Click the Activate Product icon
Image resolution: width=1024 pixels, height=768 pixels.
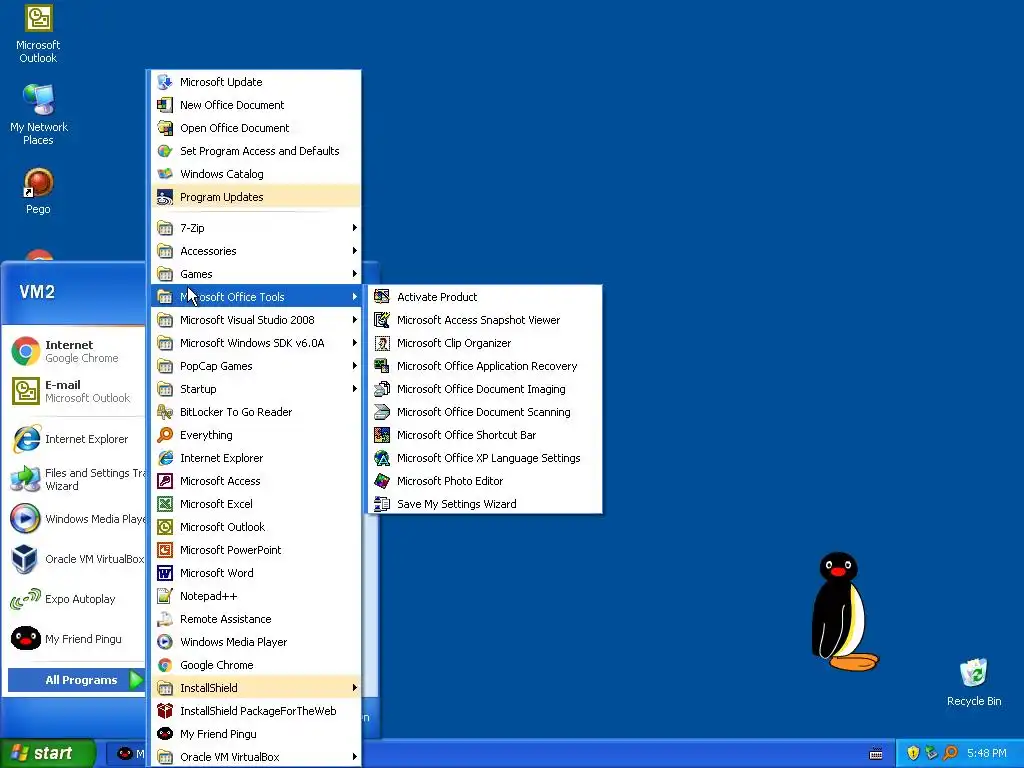pyautogui.click(x=382, y=296)
